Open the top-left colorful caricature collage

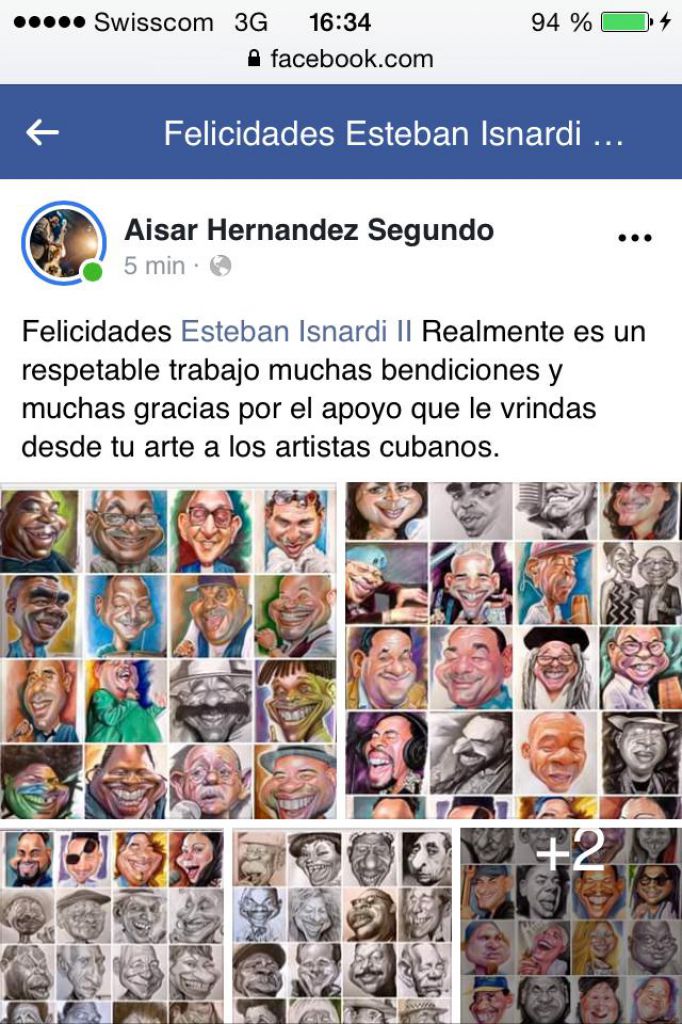coord(169,650)
